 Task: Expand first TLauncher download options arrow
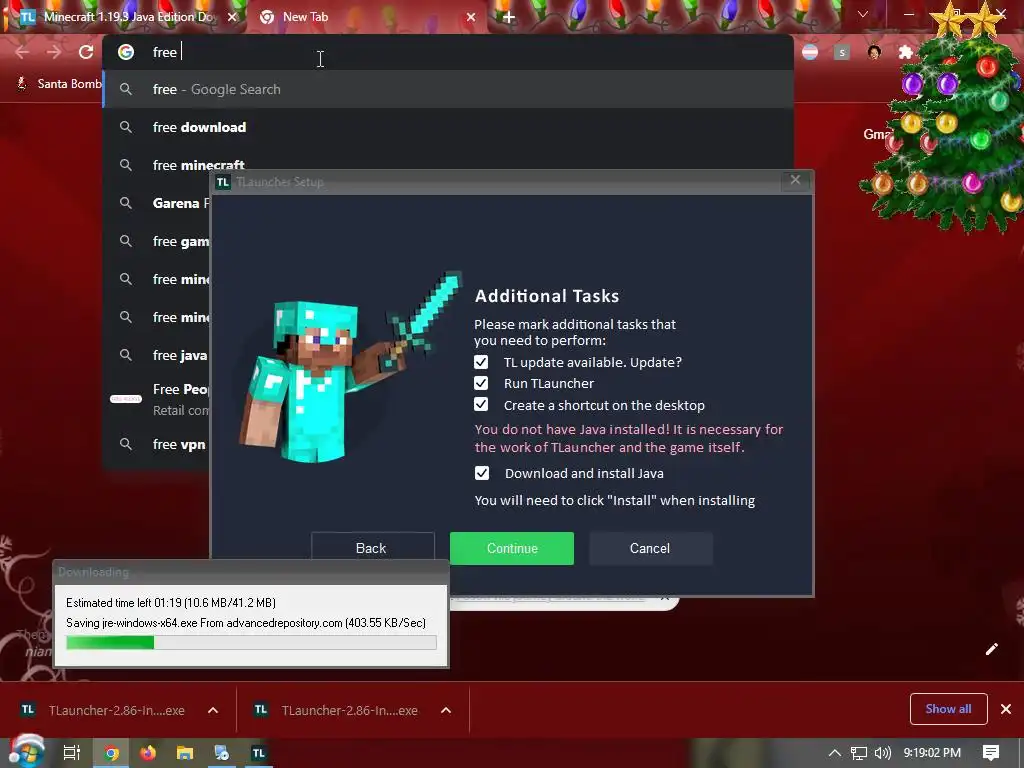pos(213,710)
